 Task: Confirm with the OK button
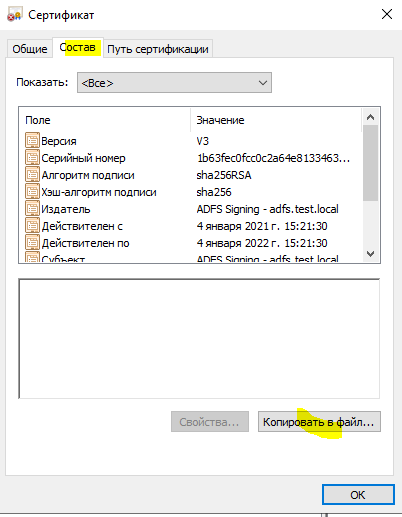tap(358, 495)
